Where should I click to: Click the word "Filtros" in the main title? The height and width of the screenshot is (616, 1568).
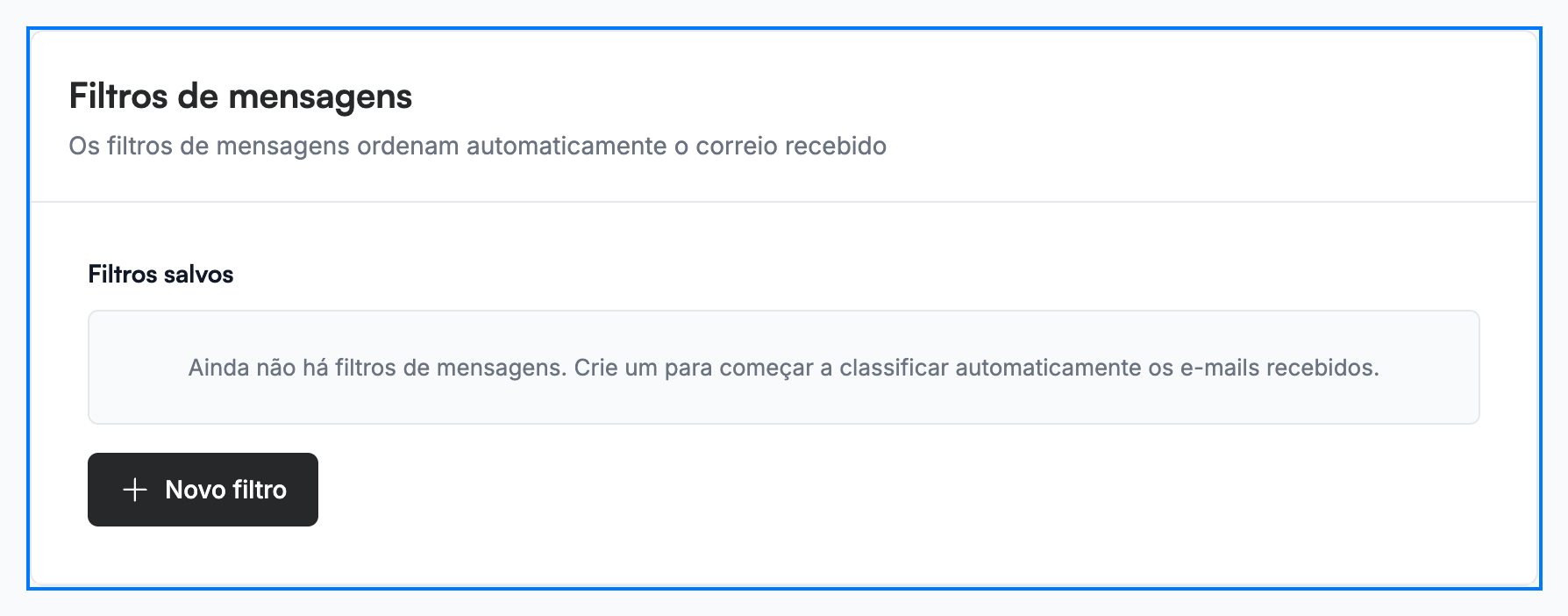point(118,97)
